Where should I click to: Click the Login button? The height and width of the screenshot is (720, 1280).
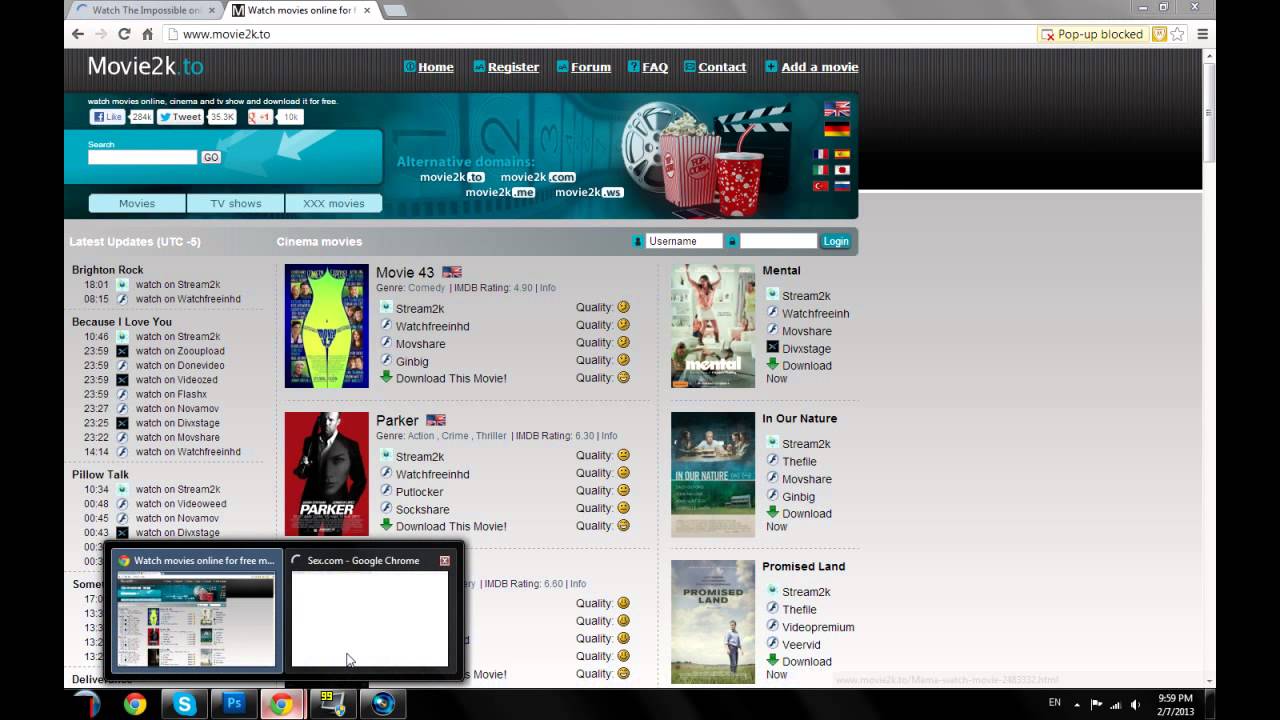coord(835,241)
